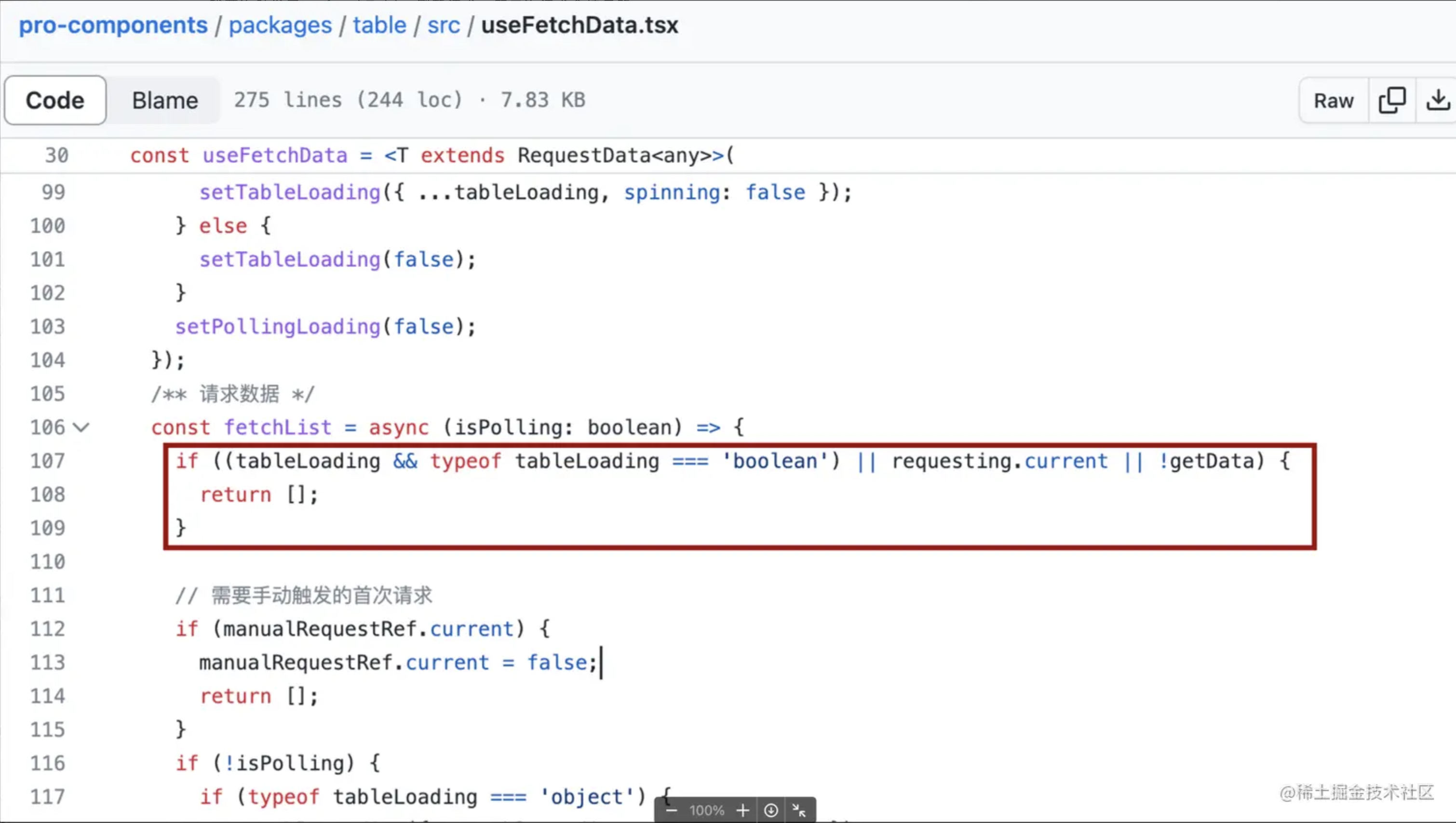1456x823 pixels.
Task: Go to the packages folder
Action: coord(280,25)
